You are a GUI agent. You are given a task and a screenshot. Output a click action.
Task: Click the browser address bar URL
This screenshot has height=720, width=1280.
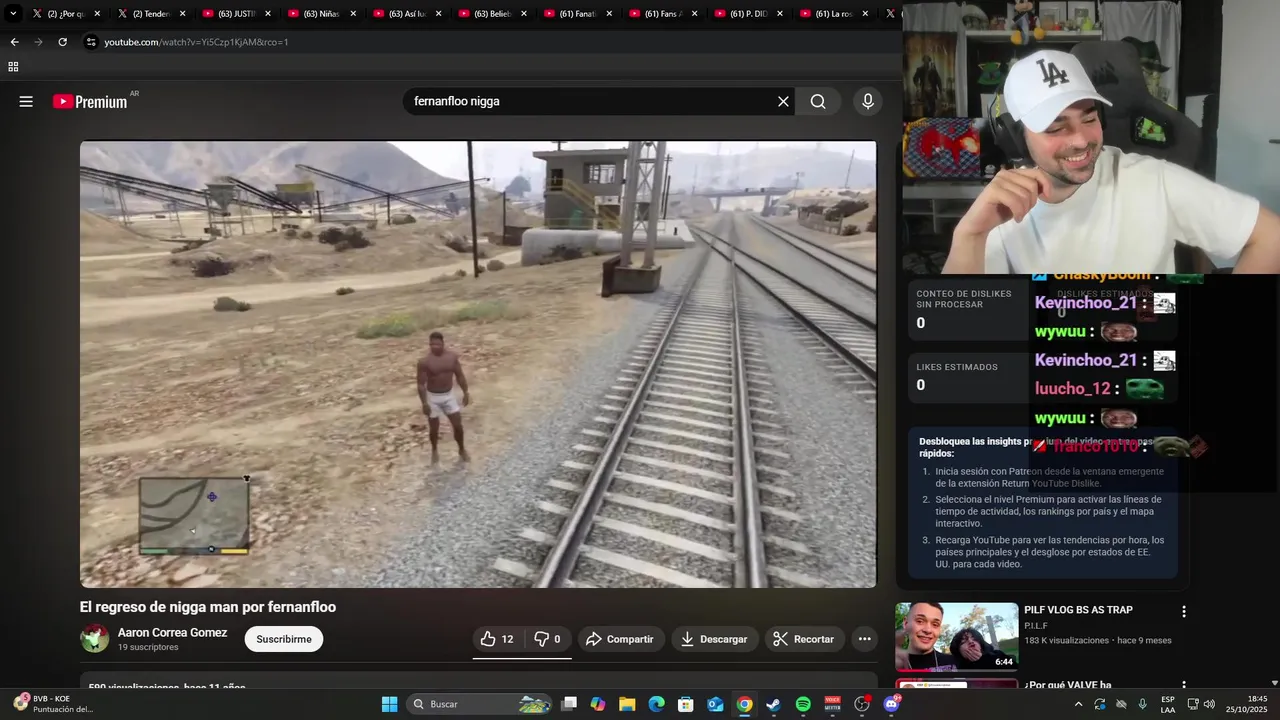pos(196,42)
